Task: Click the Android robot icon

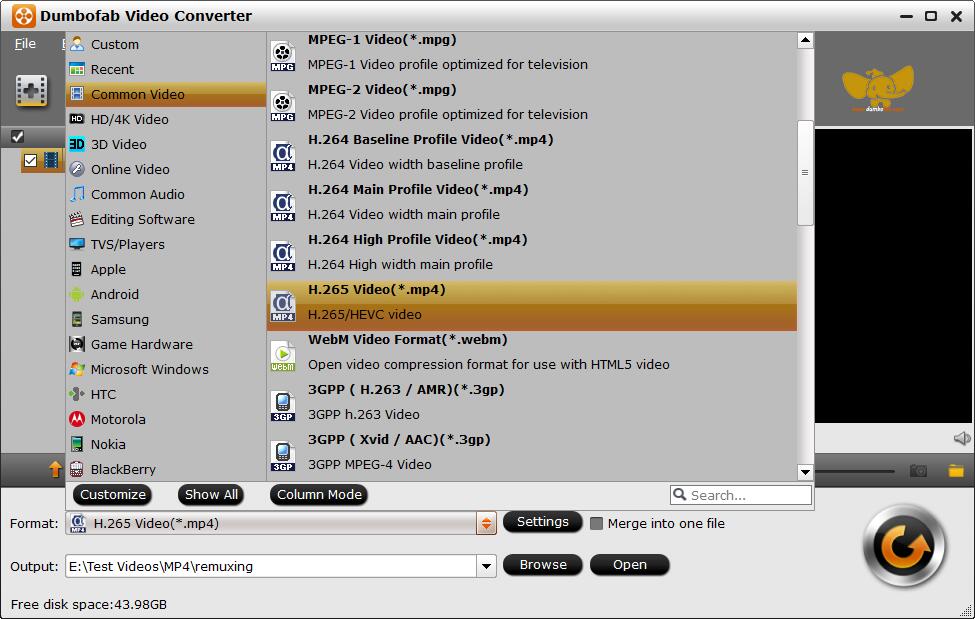Action: tap(76, 294)
